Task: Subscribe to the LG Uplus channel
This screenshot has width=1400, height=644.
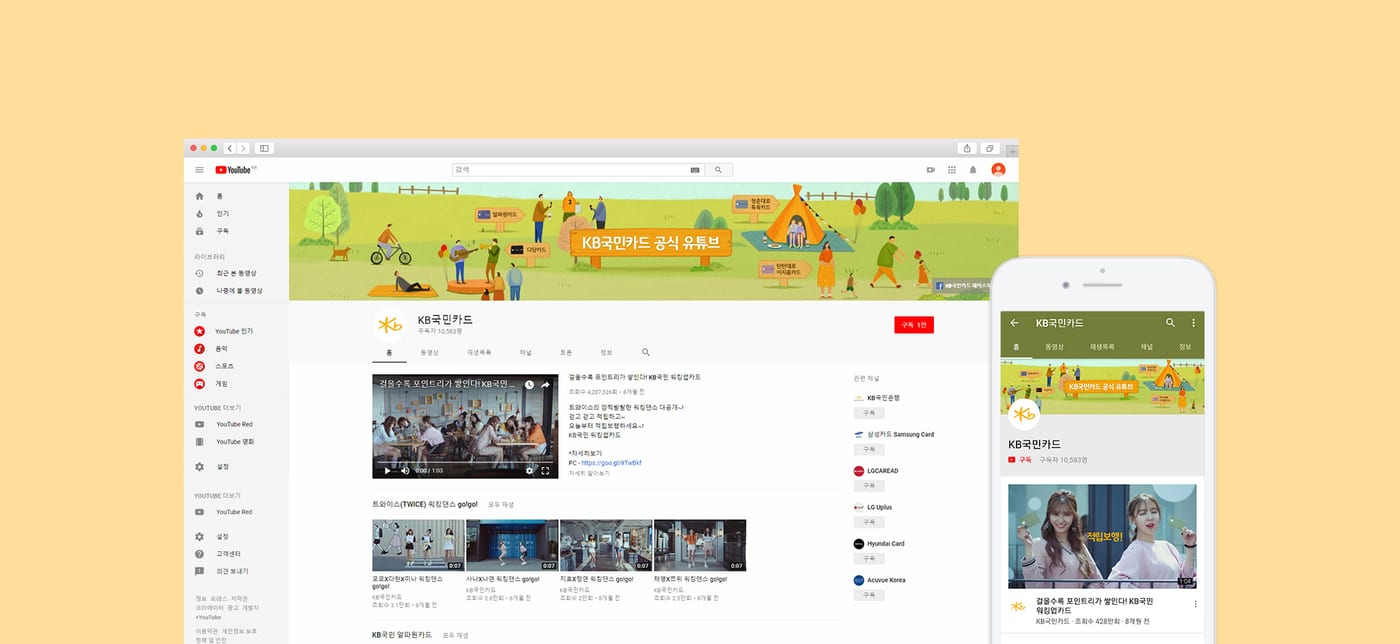Action: pyautogui.click(x=868, y=522)
